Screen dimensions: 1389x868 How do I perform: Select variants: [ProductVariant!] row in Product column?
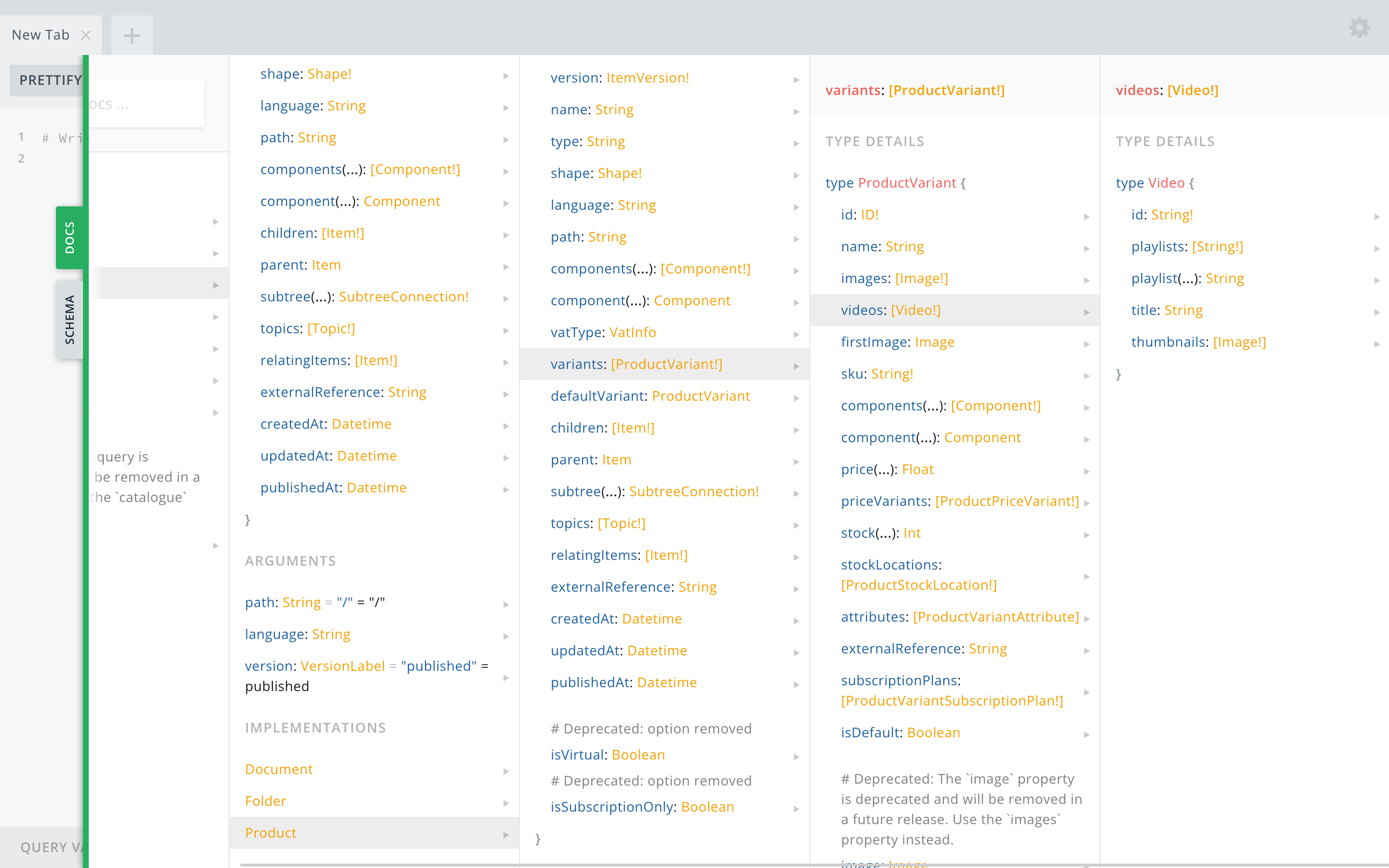665,364
